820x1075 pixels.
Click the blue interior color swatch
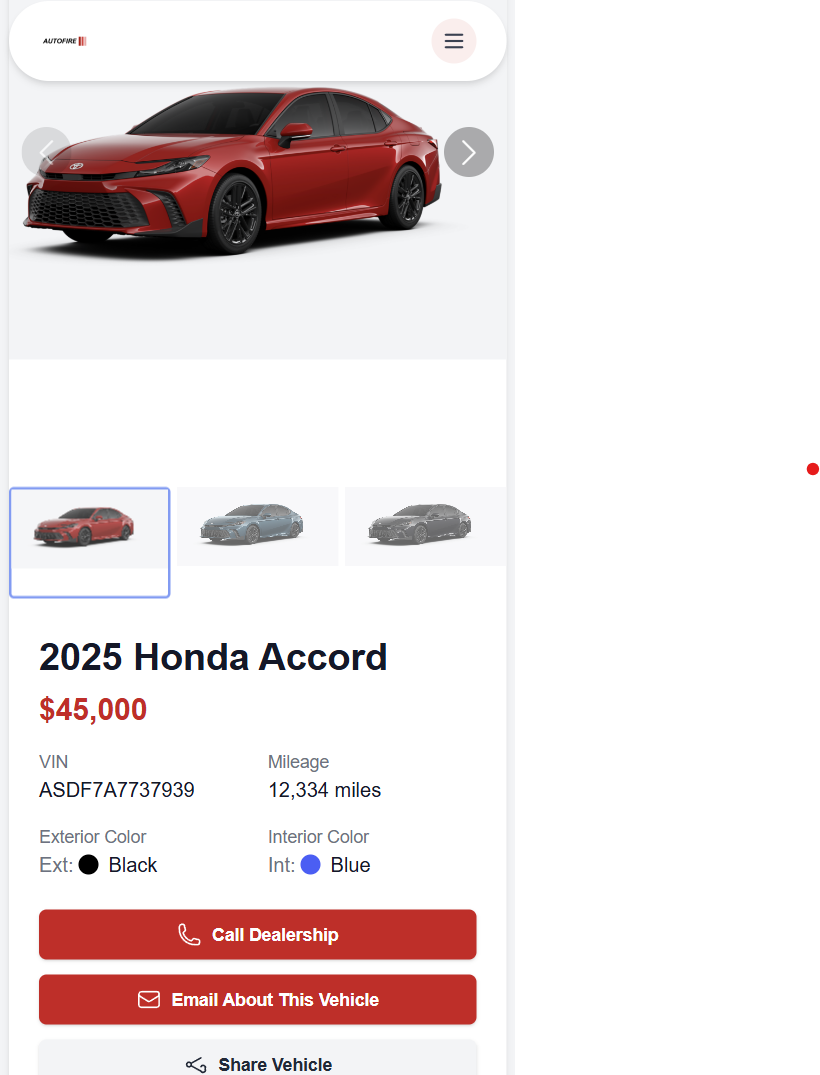point(311,865)
